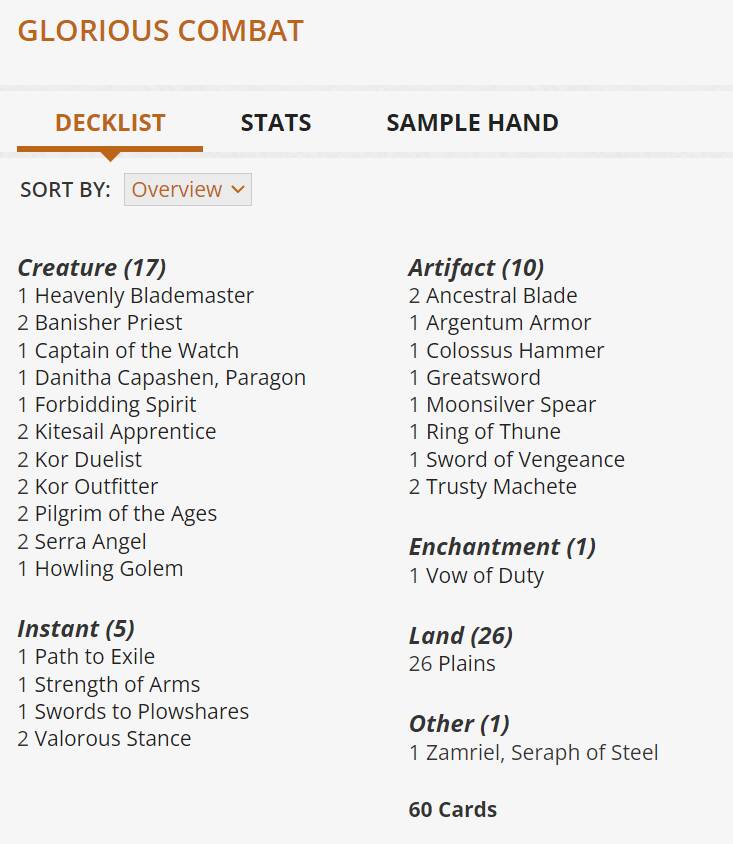
Task: Click the Heavenly Blademaster card link
Action: point(144,296)
